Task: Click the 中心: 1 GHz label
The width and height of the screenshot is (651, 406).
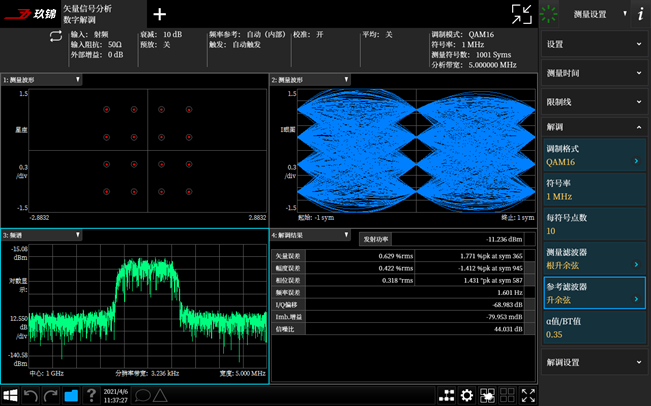Action: [x=46, y=373]
